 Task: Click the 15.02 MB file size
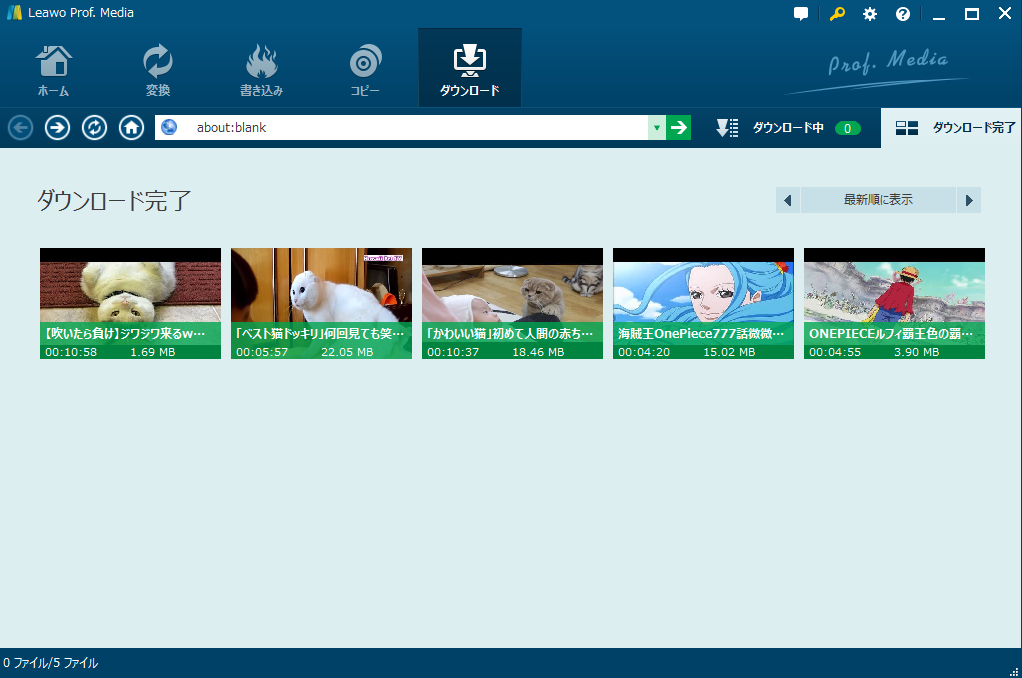click(x=729, y=352)
